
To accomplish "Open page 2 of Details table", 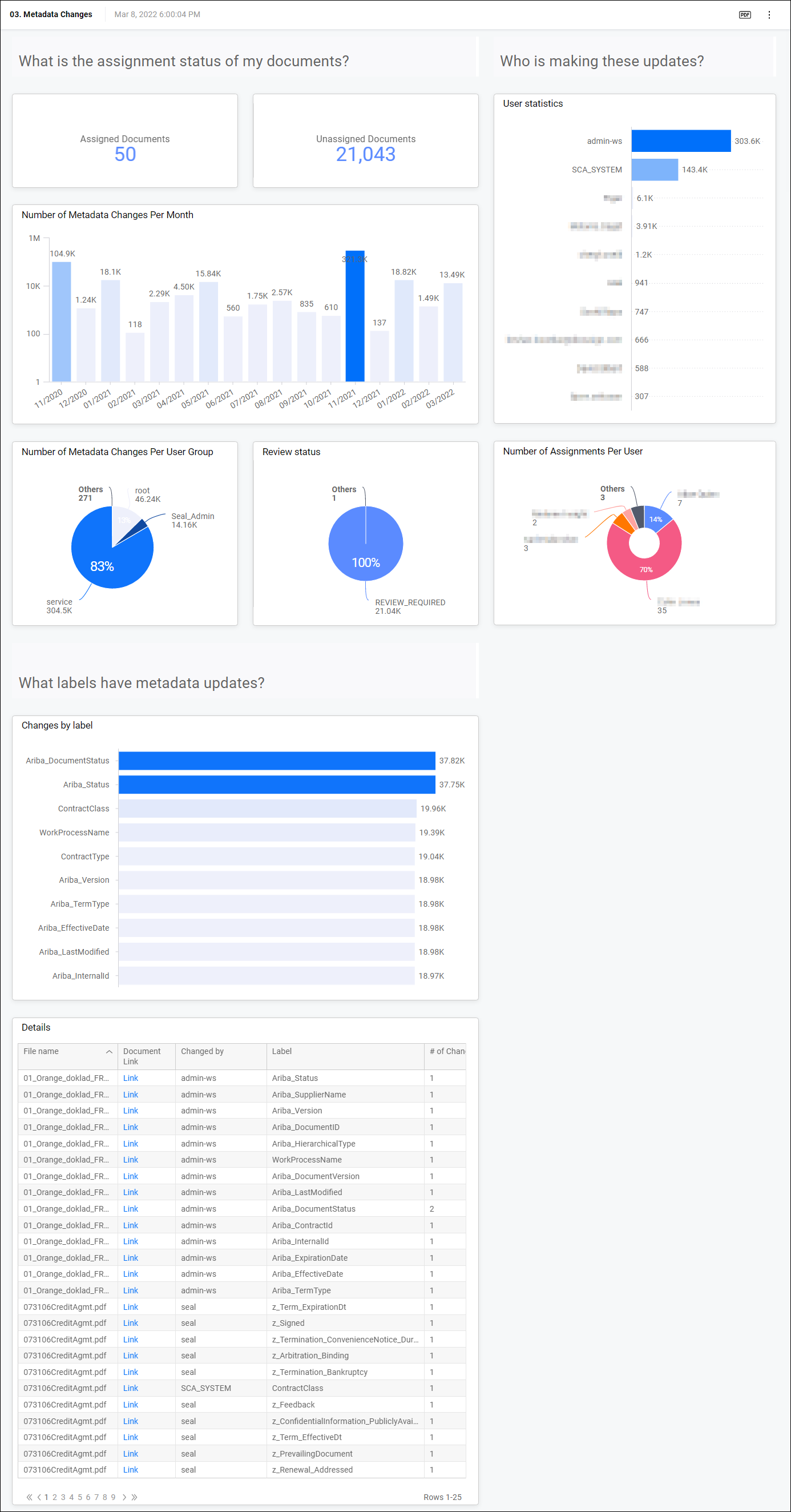I will click(55, 1497).
